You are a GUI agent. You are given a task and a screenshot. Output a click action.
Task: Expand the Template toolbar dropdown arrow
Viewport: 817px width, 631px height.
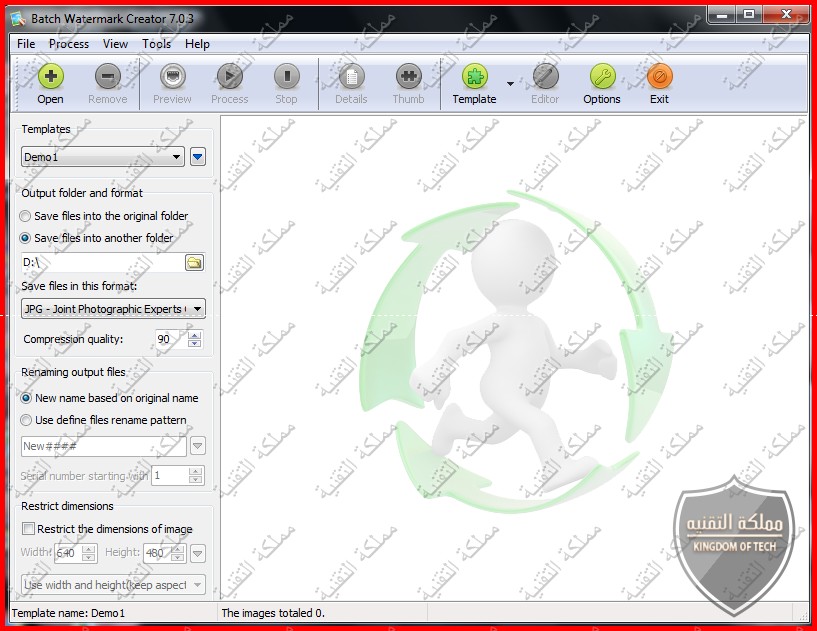tap(510, 84)
